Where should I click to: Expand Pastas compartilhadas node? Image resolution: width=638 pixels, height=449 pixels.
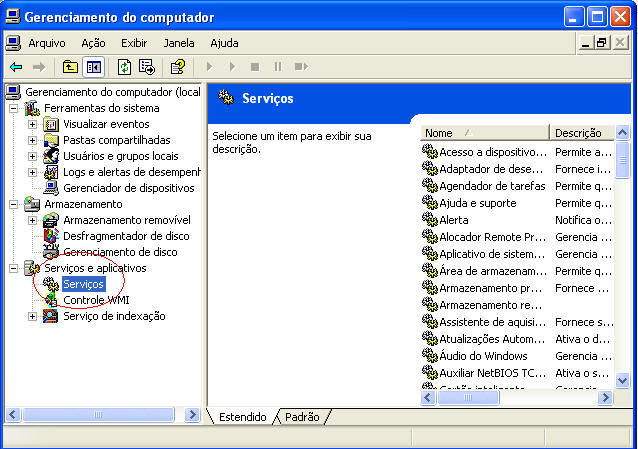tap(33, 140)
